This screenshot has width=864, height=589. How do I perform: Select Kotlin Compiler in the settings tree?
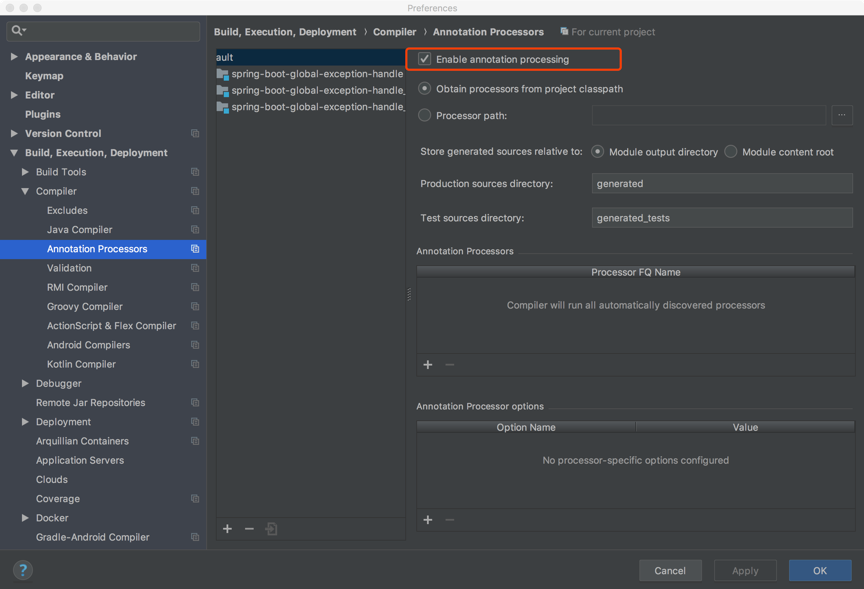(81, 364)
